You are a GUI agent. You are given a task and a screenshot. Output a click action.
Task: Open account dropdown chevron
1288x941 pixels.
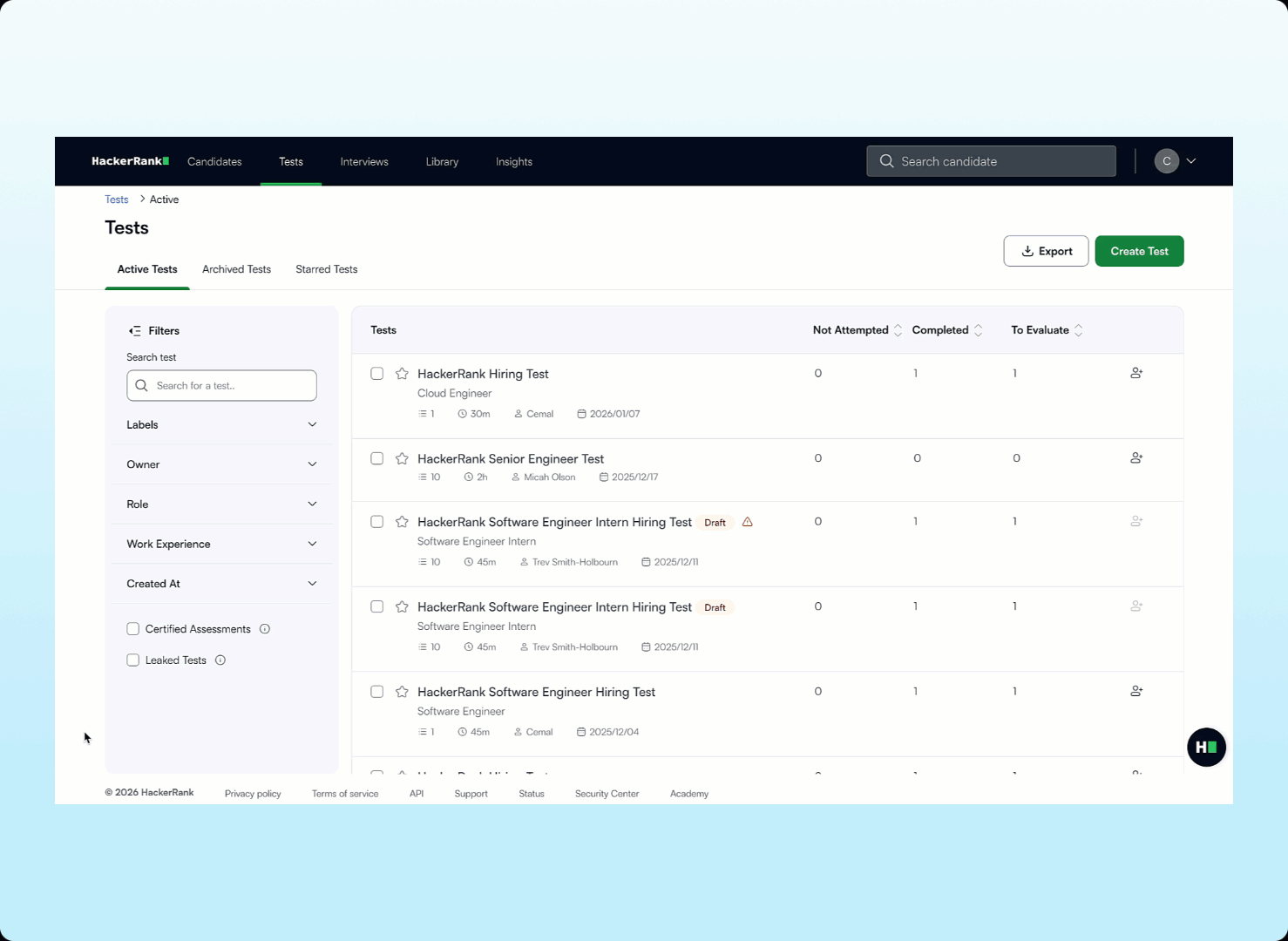click(1191, 161)
